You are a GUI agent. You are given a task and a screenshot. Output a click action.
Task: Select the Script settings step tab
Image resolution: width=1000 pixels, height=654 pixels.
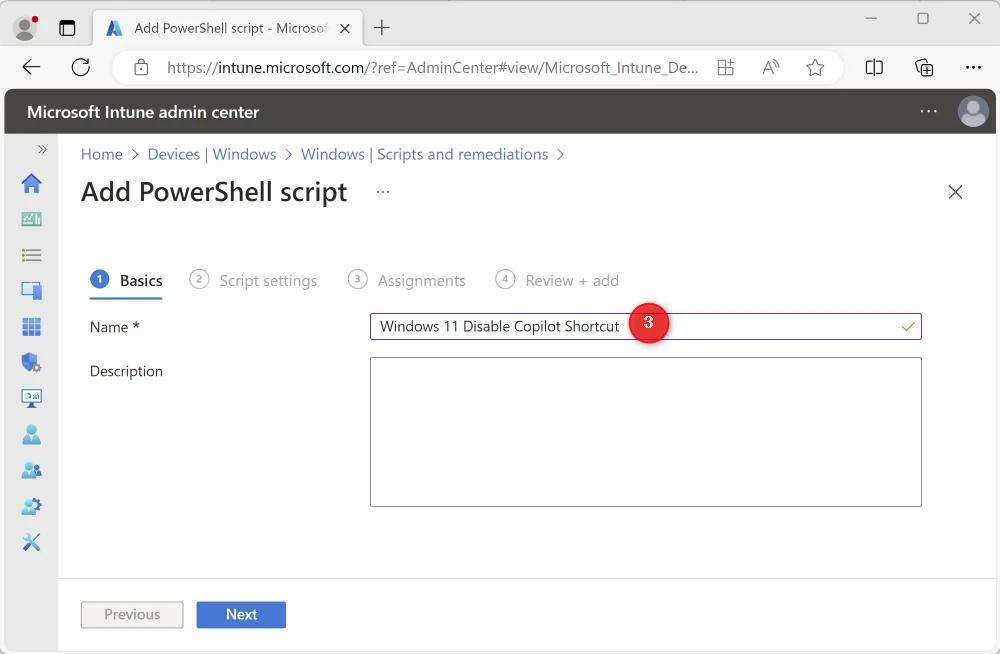coord(253,281)
